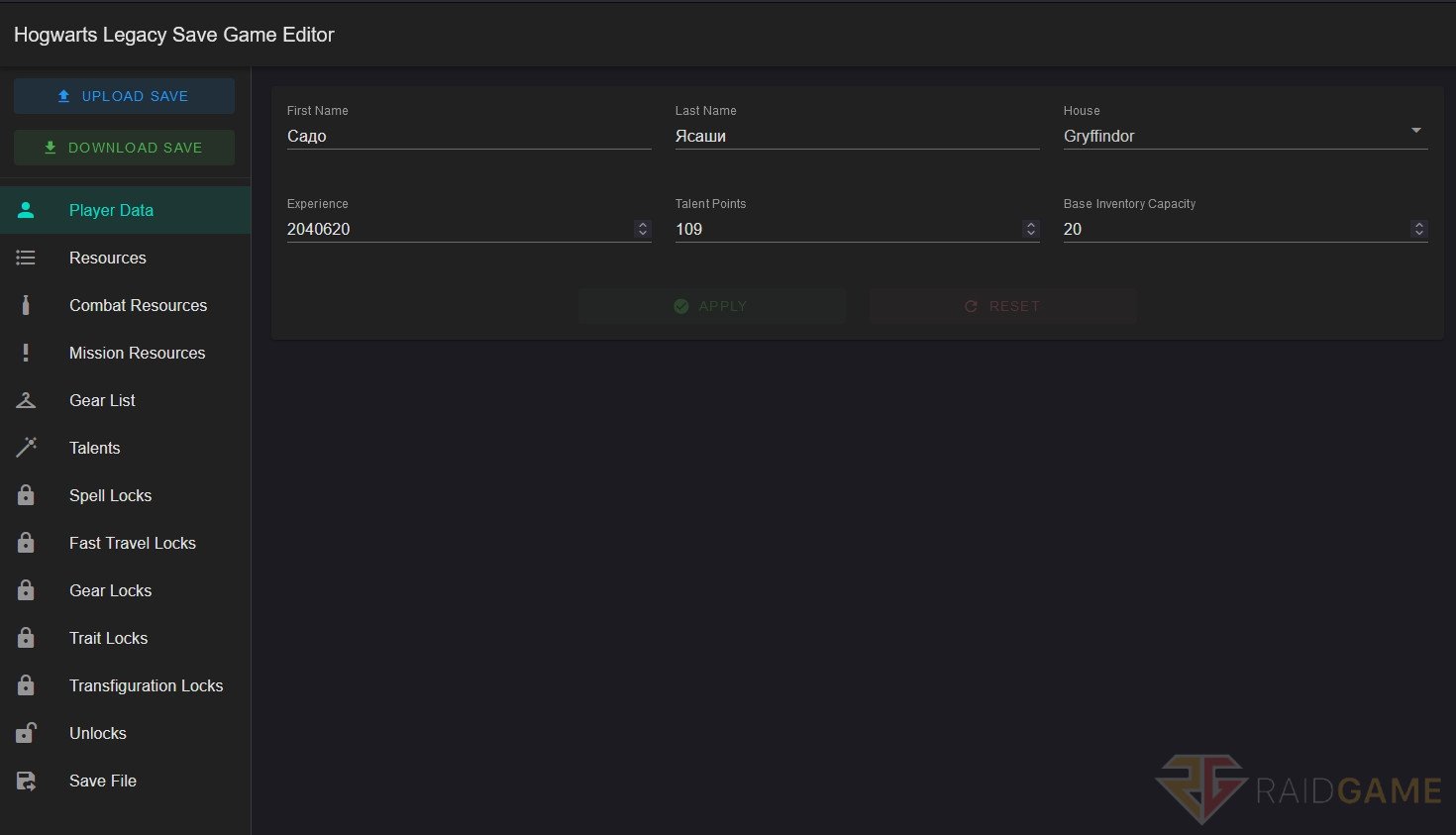This screenshot has height=835, width=1456.
Task: Open the Player Data section
Action: tap(125, 210)
